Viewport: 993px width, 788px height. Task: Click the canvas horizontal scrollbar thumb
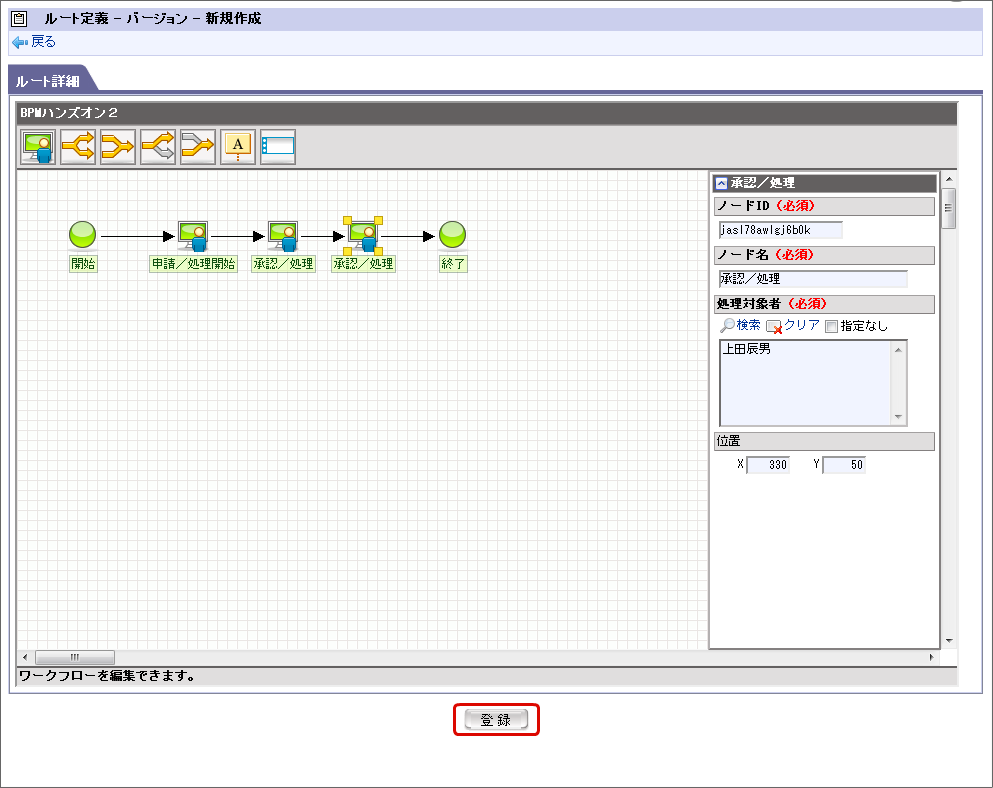tap(75, 658)
